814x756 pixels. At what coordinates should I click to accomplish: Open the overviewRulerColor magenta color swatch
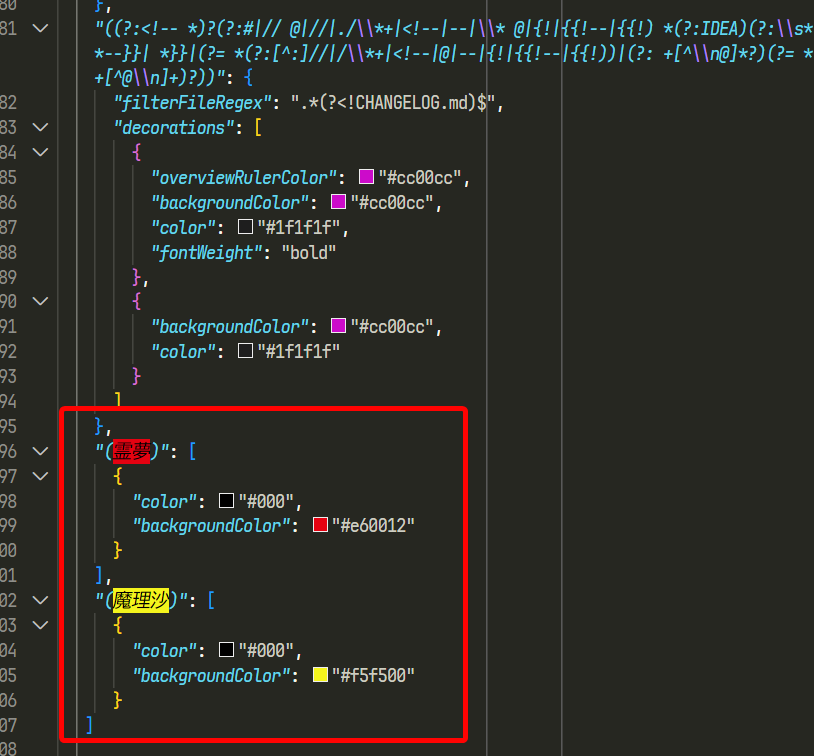pyautogui.click(x=366, y=177)
